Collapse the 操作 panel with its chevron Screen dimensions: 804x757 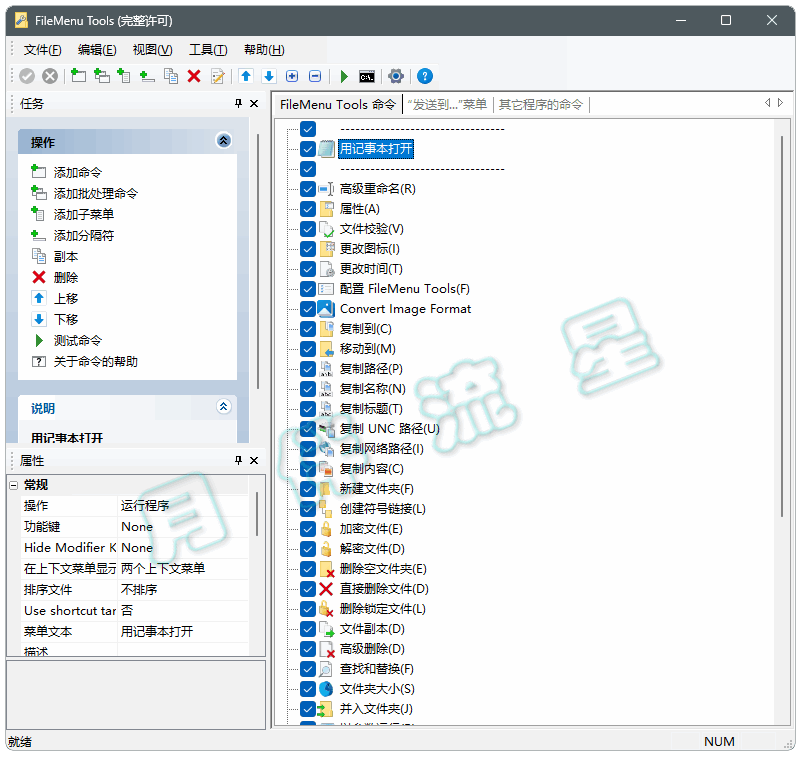[x=223, y=141]
